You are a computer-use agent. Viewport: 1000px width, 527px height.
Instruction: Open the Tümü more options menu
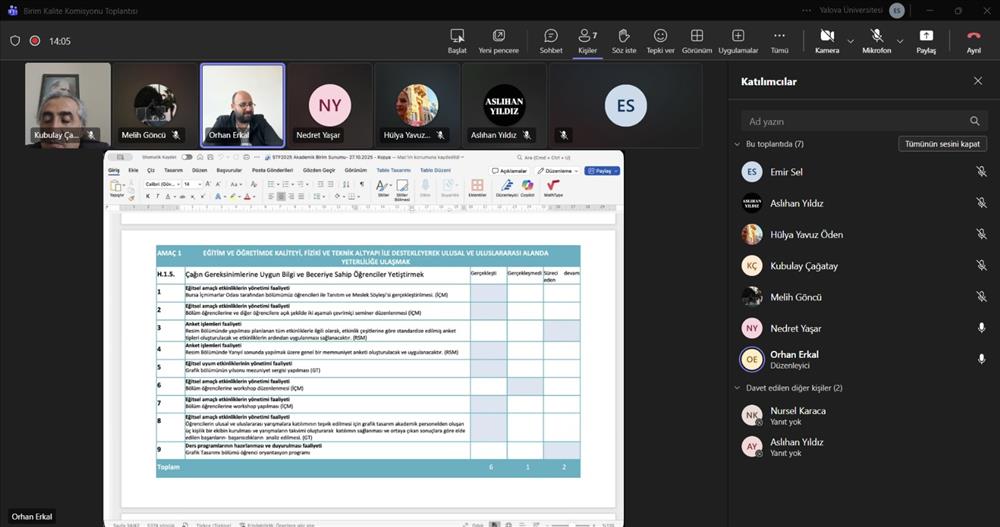click(780, 36)
